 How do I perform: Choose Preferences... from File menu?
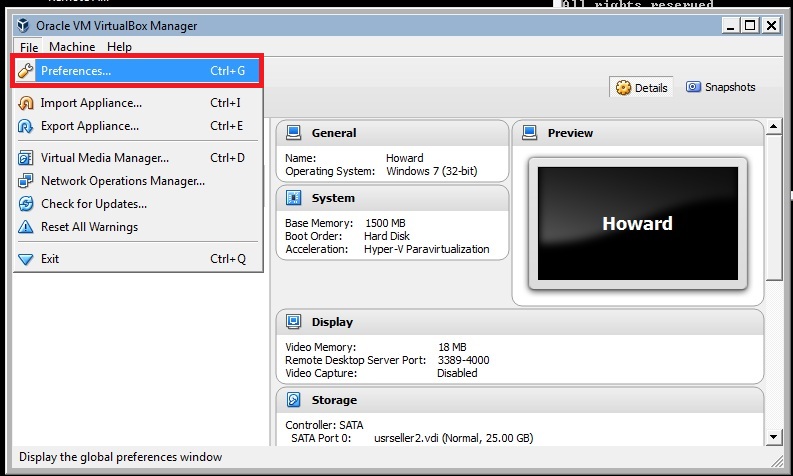coord(137,71)
